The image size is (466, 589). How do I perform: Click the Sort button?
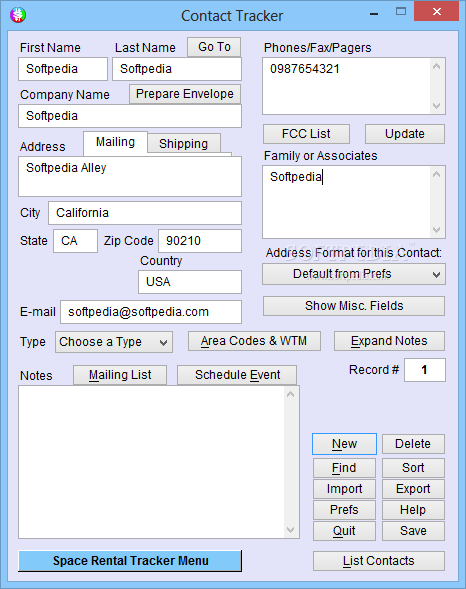[413, 468]
